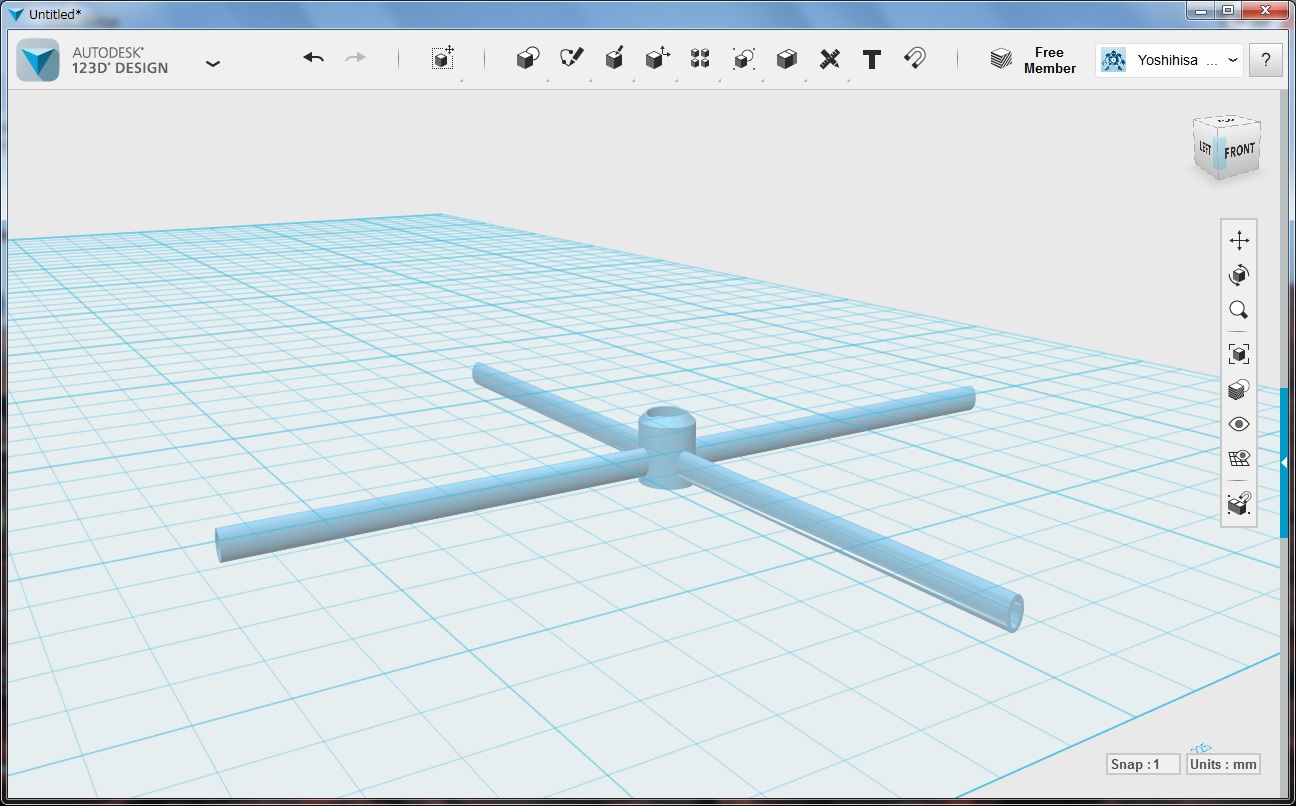Click the Free Member label
The width and height of the screenshot is (1296, 806).
pyautogui.click(x=1050, y=60)
